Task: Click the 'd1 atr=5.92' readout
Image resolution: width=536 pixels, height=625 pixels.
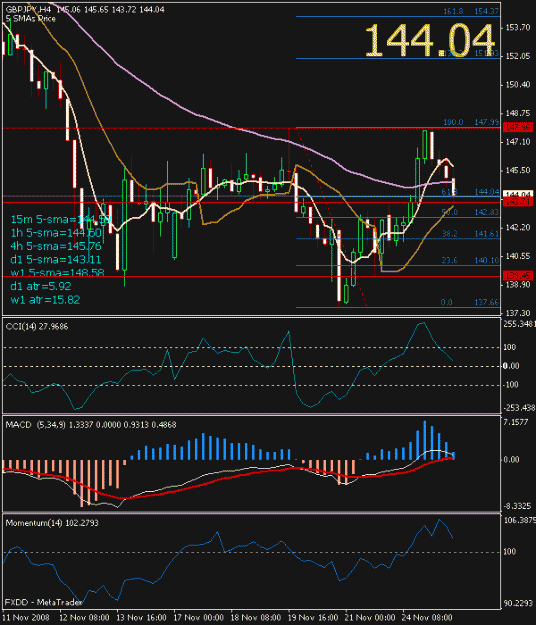Action: 41,286
